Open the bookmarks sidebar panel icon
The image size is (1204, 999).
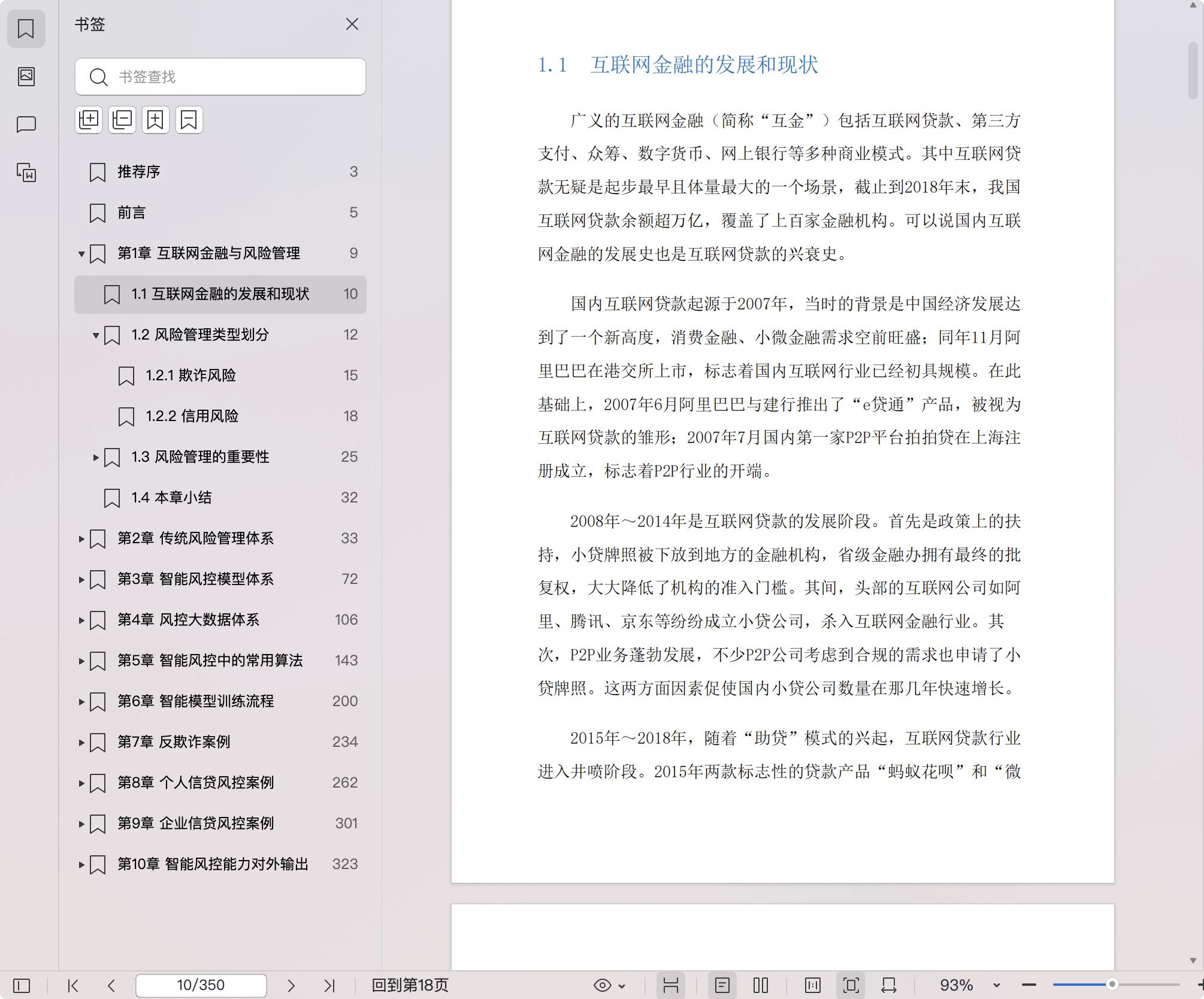pyautogui.click(x=26, y=28)
